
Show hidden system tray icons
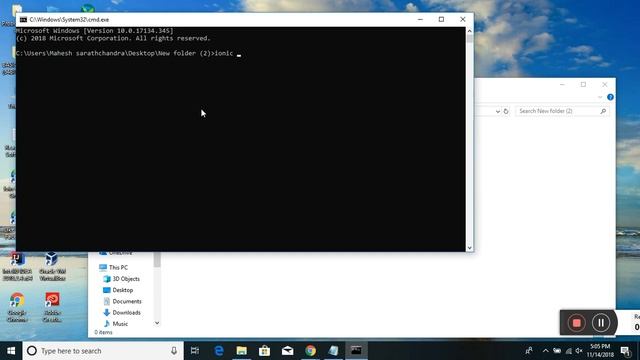545,351
